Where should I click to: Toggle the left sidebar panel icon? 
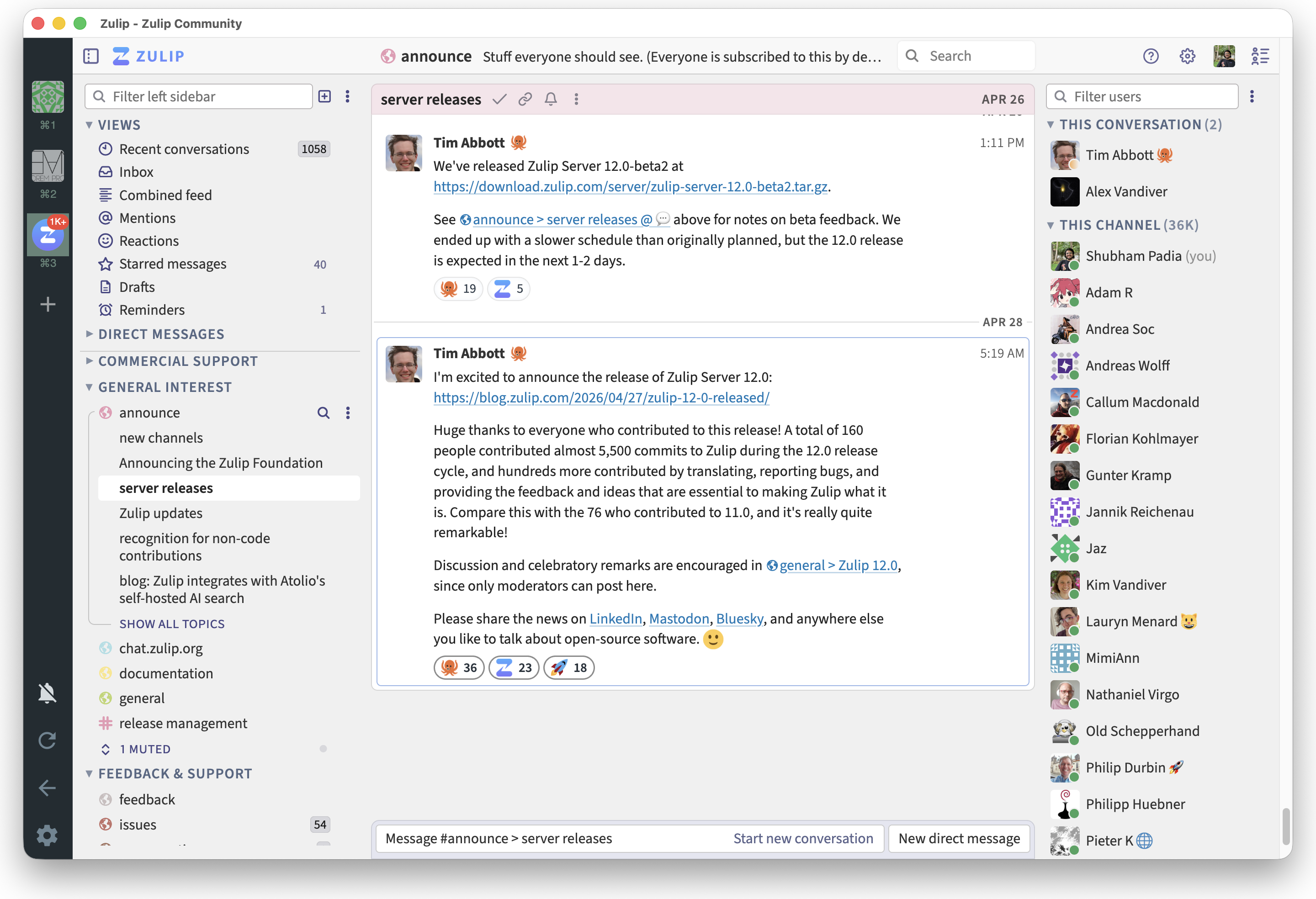[x=90, y=56]
